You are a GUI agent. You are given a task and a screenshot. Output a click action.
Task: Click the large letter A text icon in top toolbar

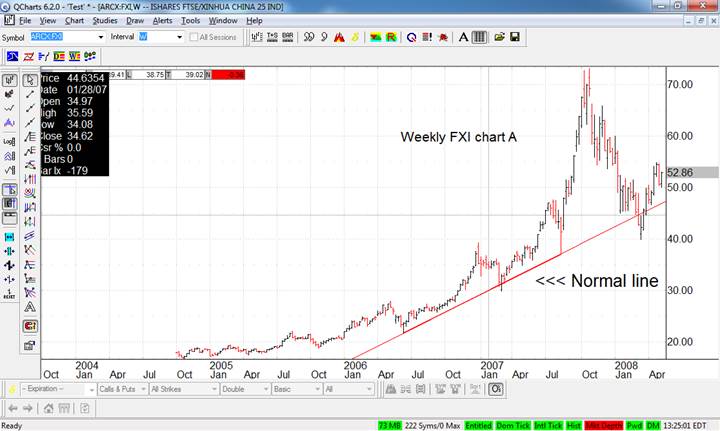pyautogui.click(x=463, y=37)
